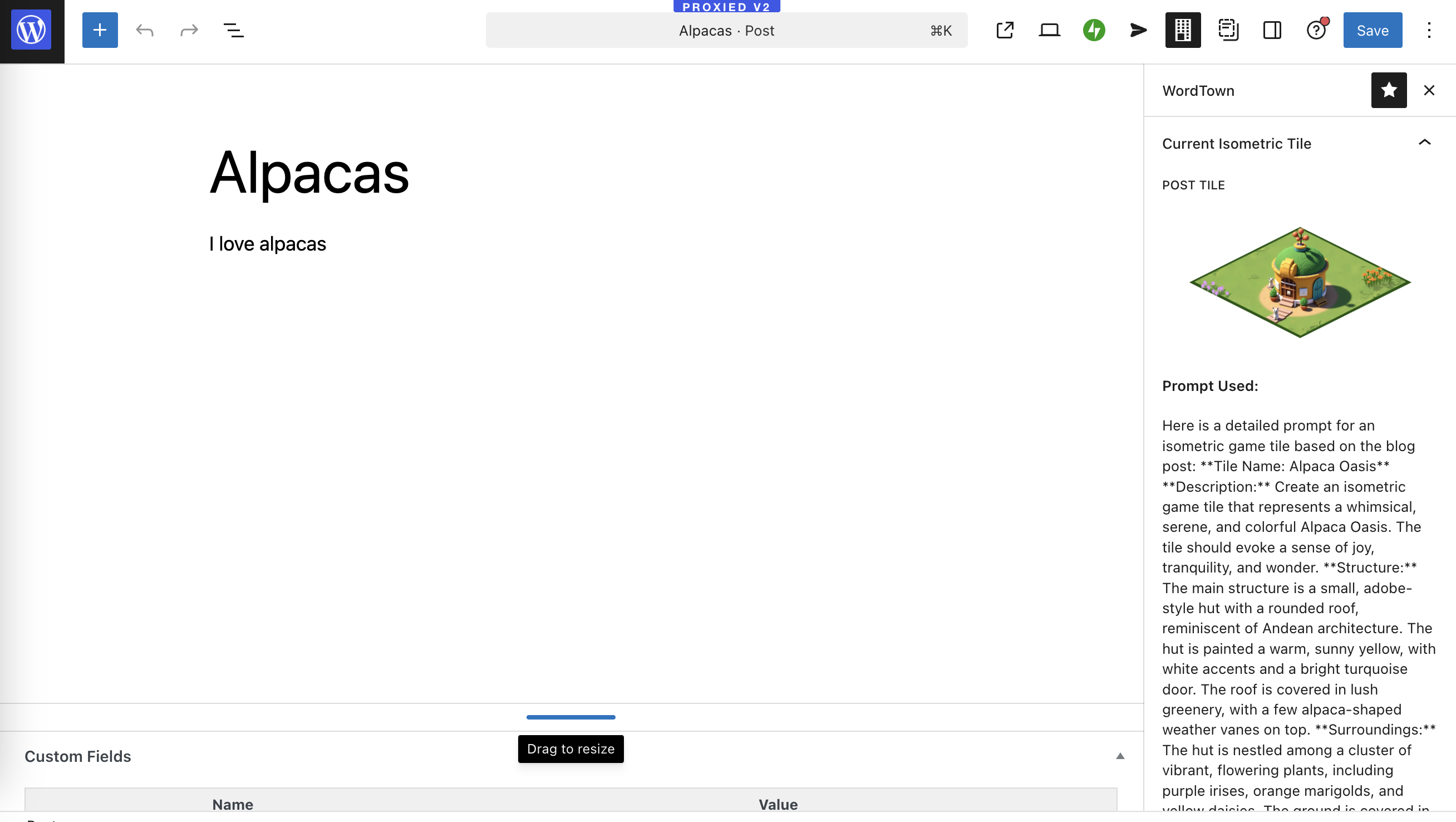Click the Custom Fields heading

tap(78, 756)
